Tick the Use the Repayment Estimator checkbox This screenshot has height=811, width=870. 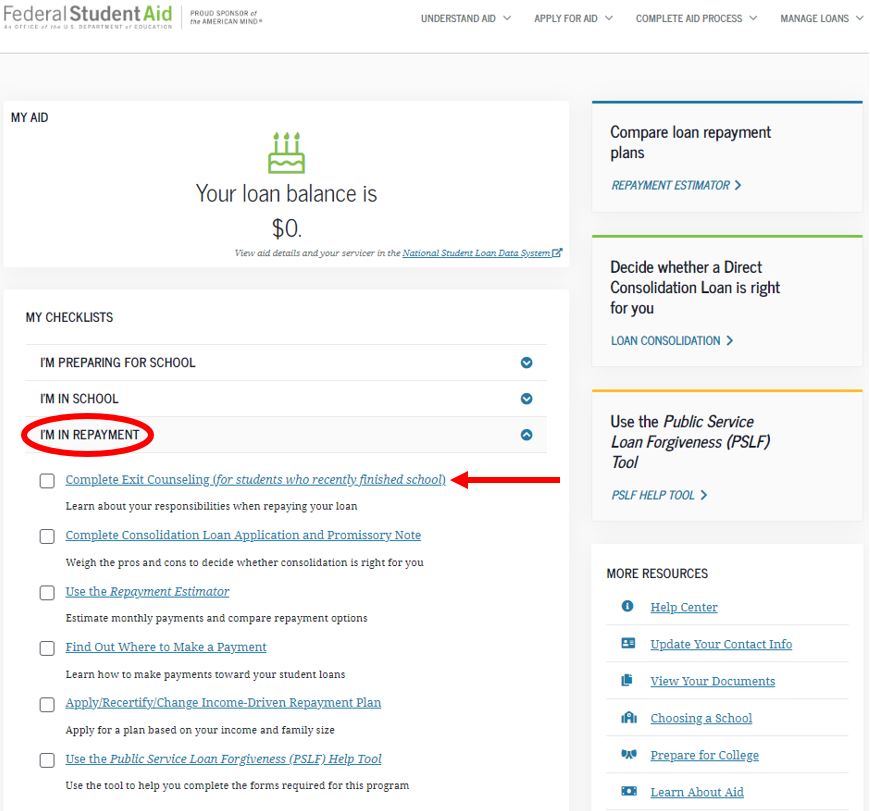click(47, 593)
